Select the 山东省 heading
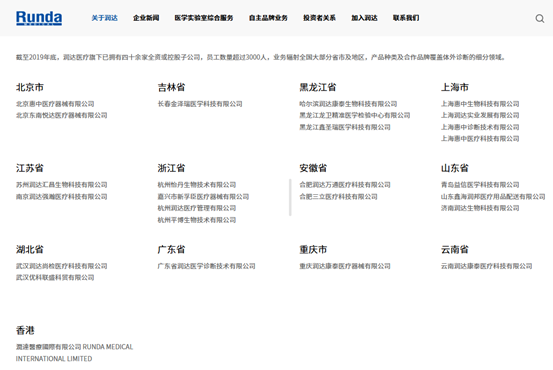Screen dimensions: 553x370 tap(455, 168)
